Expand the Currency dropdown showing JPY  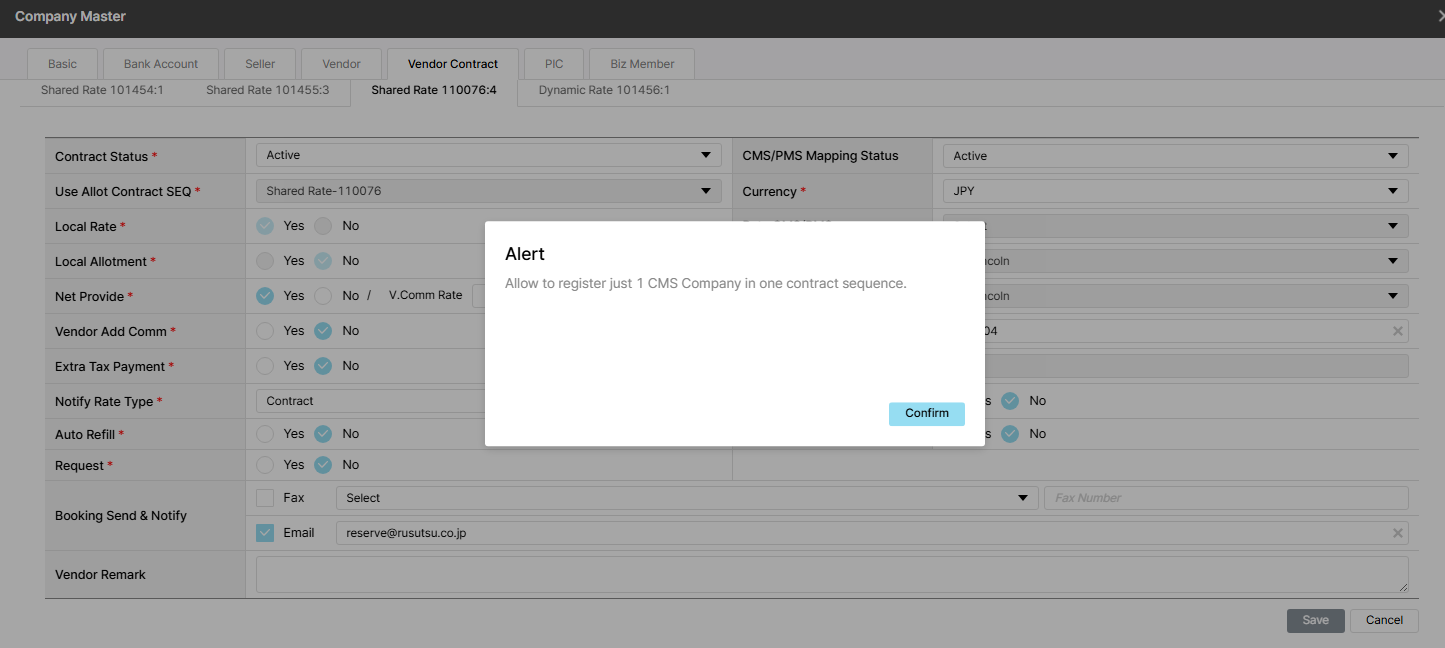[1175, 191]
